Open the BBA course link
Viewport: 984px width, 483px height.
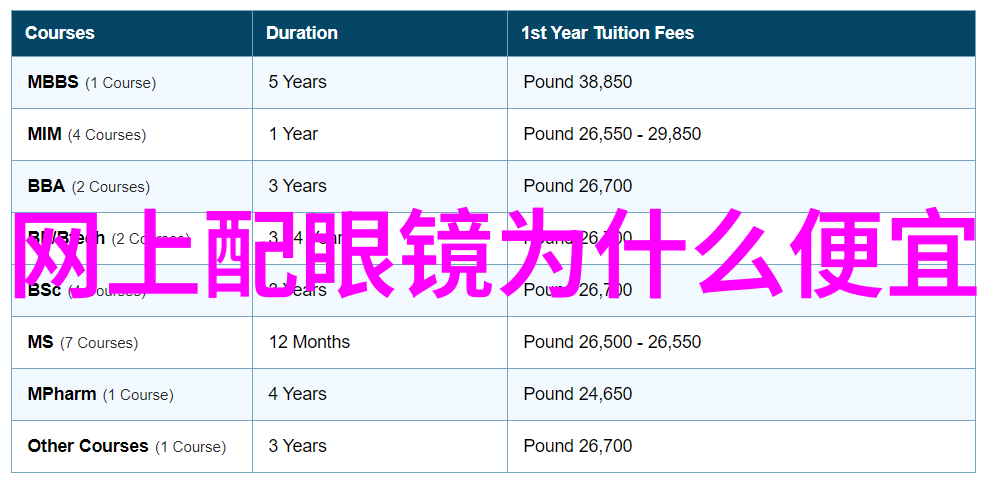click(x=46, y=186)
